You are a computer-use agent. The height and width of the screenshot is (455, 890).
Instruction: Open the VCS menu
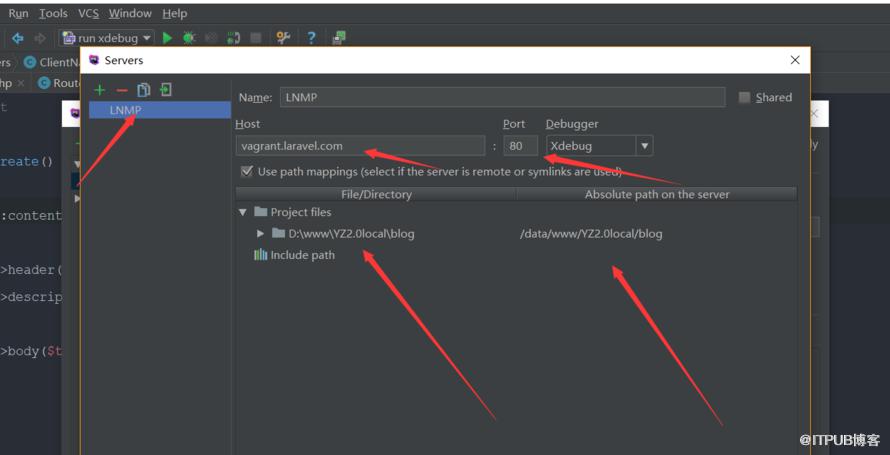point(88,14)
